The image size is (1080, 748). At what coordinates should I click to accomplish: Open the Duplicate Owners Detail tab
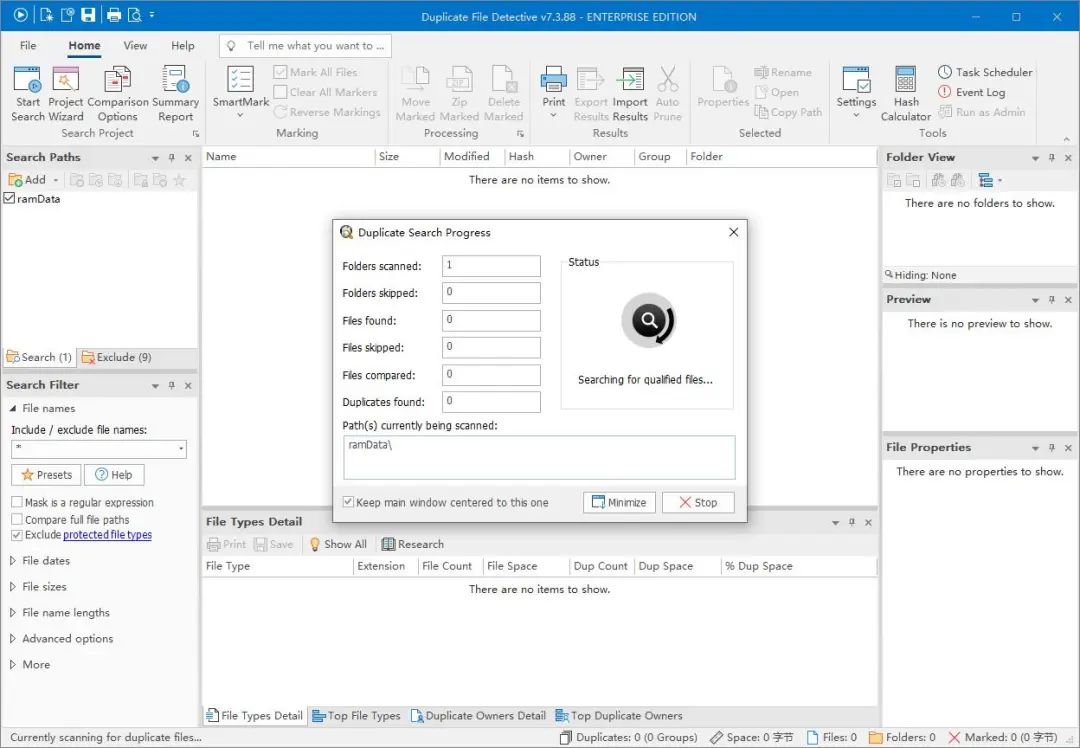point(478,716)
